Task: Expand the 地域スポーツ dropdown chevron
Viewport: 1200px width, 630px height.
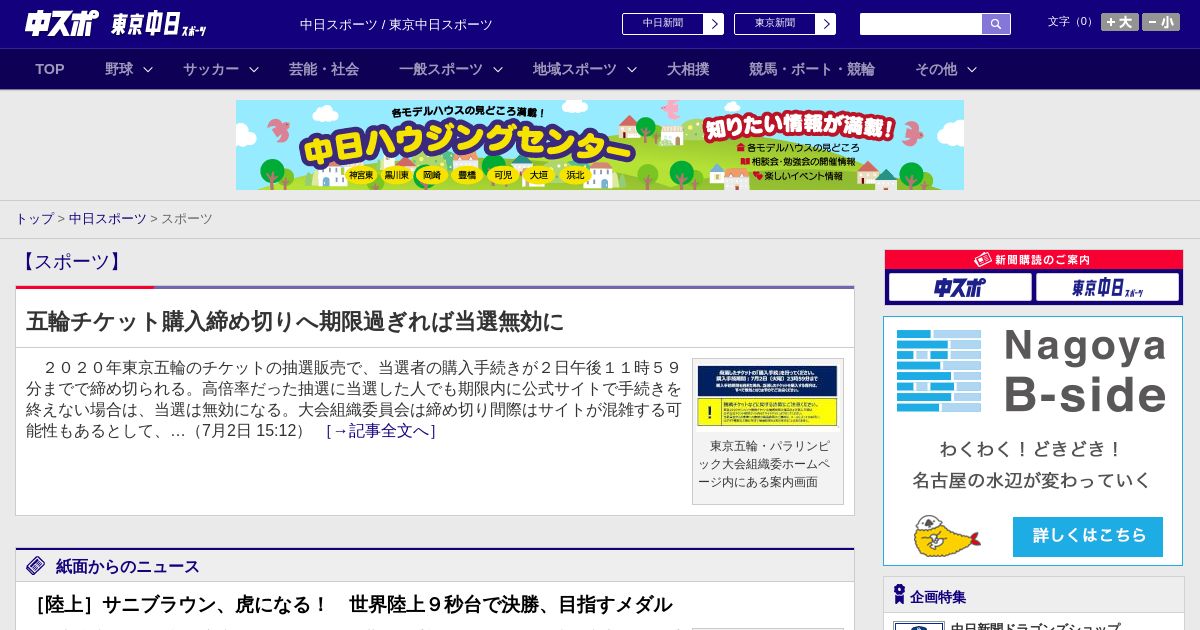Action: click(632, 69)
